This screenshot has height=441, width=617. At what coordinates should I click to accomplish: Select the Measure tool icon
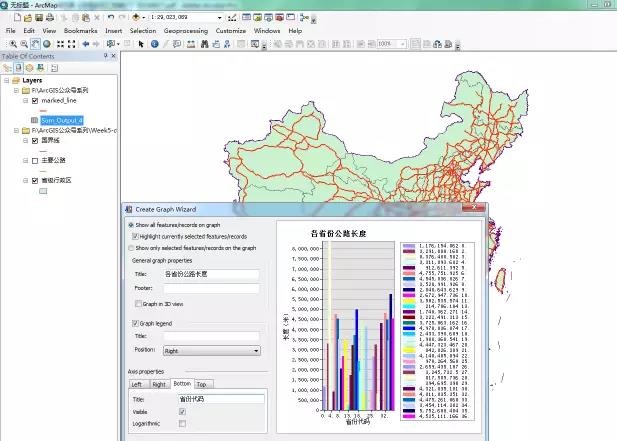click(191, 44)
